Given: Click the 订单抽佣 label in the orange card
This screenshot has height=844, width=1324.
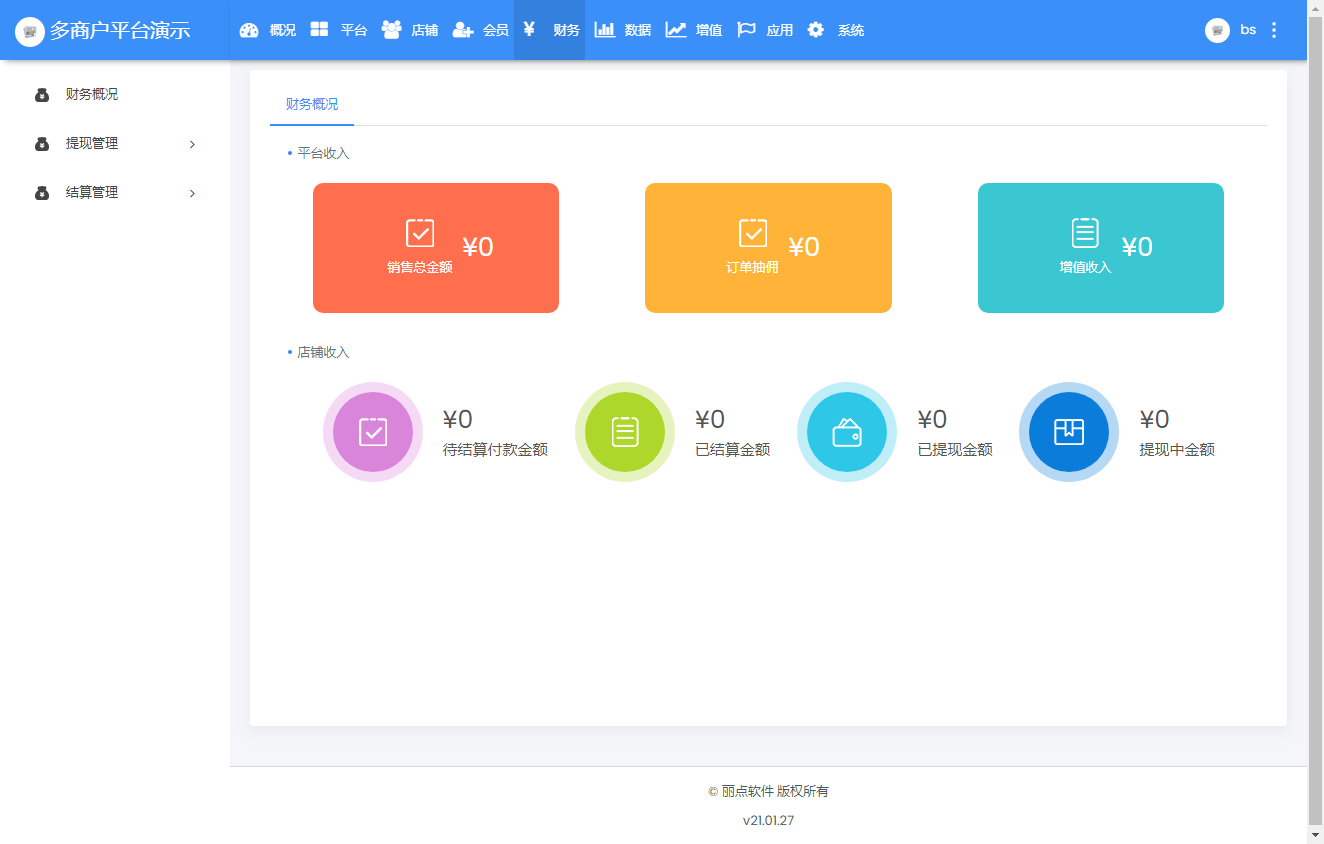Looking at the screenshot, I should coord(753,268).
